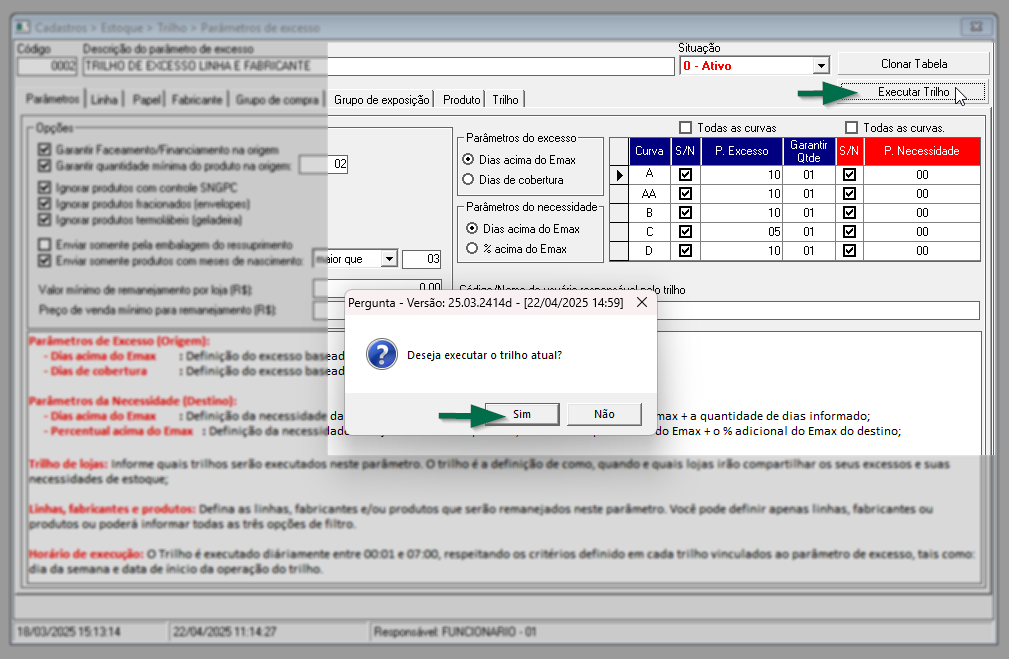Open the Papel tab
This screenshot has width=1009, height=659.
147,100
